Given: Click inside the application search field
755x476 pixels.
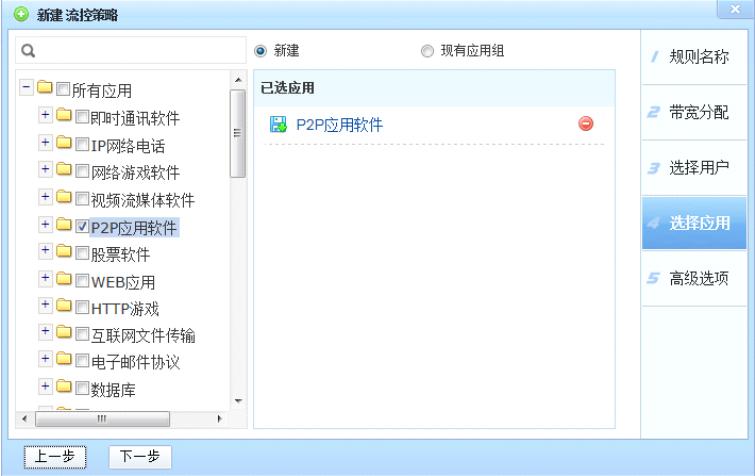Looking at the screenshot, I should (x=130, y=50).
